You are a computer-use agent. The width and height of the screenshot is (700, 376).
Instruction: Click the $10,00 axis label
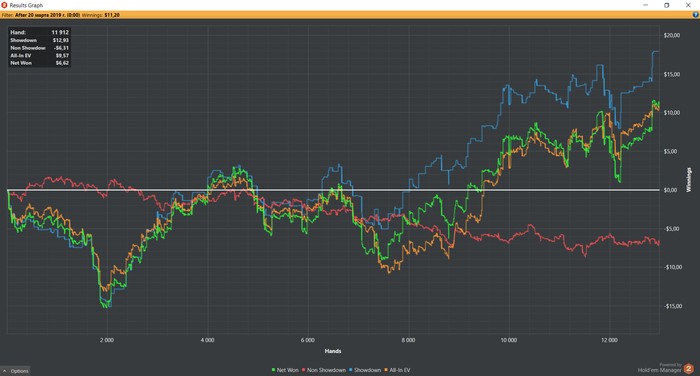click(672, 113)
